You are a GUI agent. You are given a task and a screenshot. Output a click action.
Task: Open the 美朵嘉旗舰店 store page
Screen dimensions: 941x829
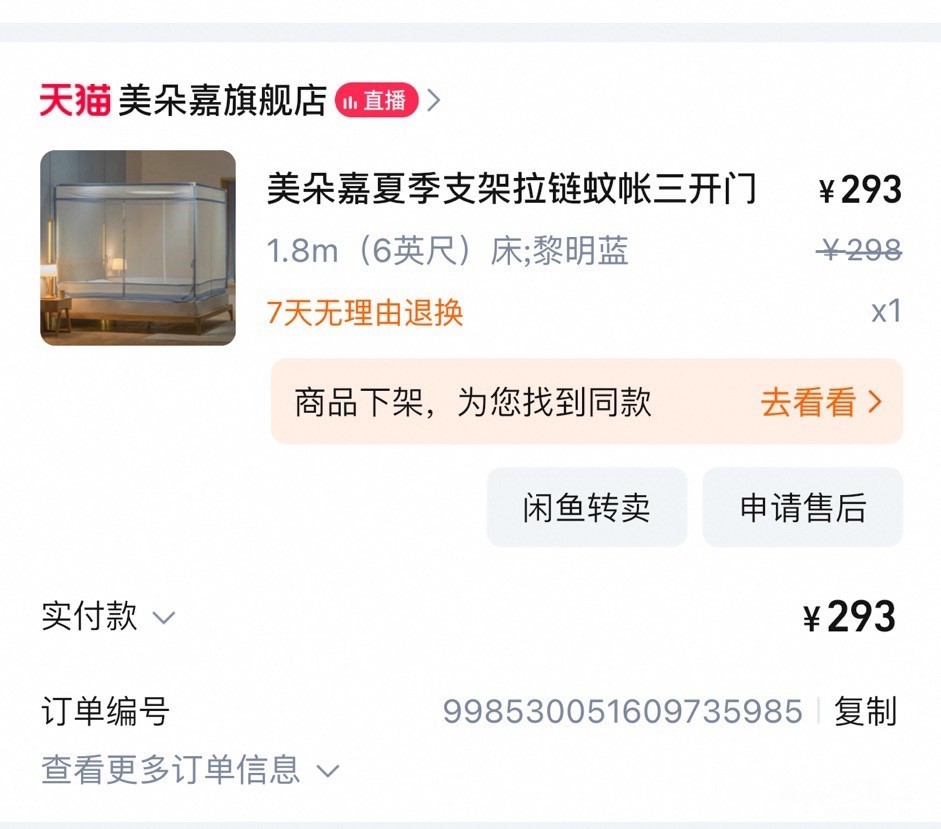click(x=222, y=100)
